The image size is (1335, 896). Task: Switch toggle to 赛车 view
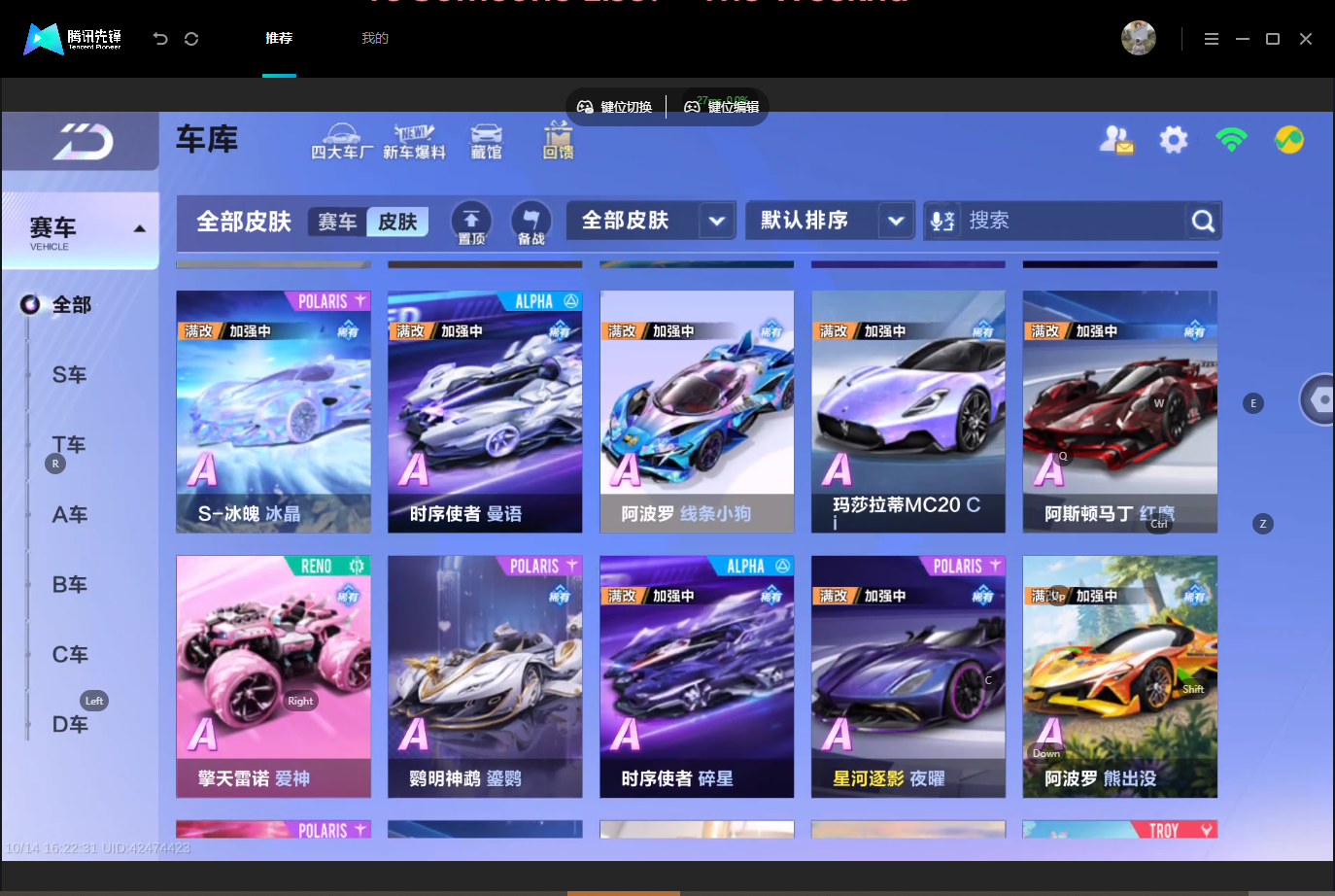(x=337, y=223)
